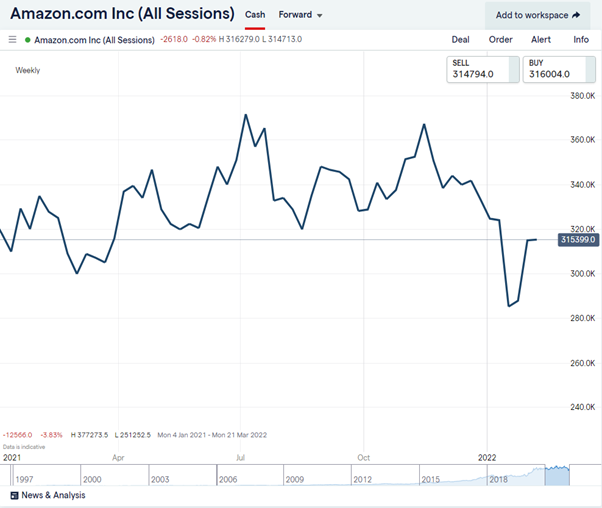The width and height of the screenshot is (602, 508).
Task: Click the 2022 date axis label
Action: click(487, 458)
